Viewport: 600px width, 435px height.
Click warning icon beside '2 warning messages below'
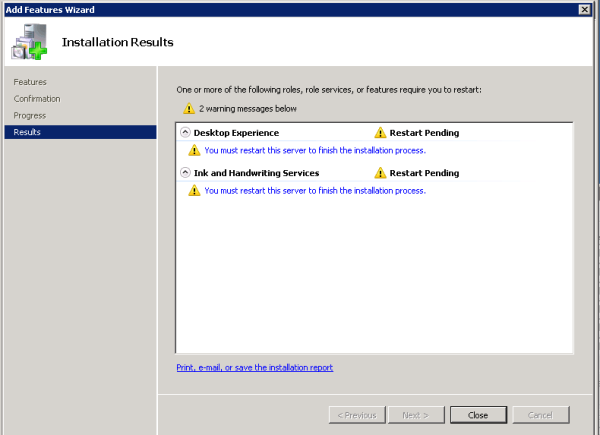coord(189,108)
